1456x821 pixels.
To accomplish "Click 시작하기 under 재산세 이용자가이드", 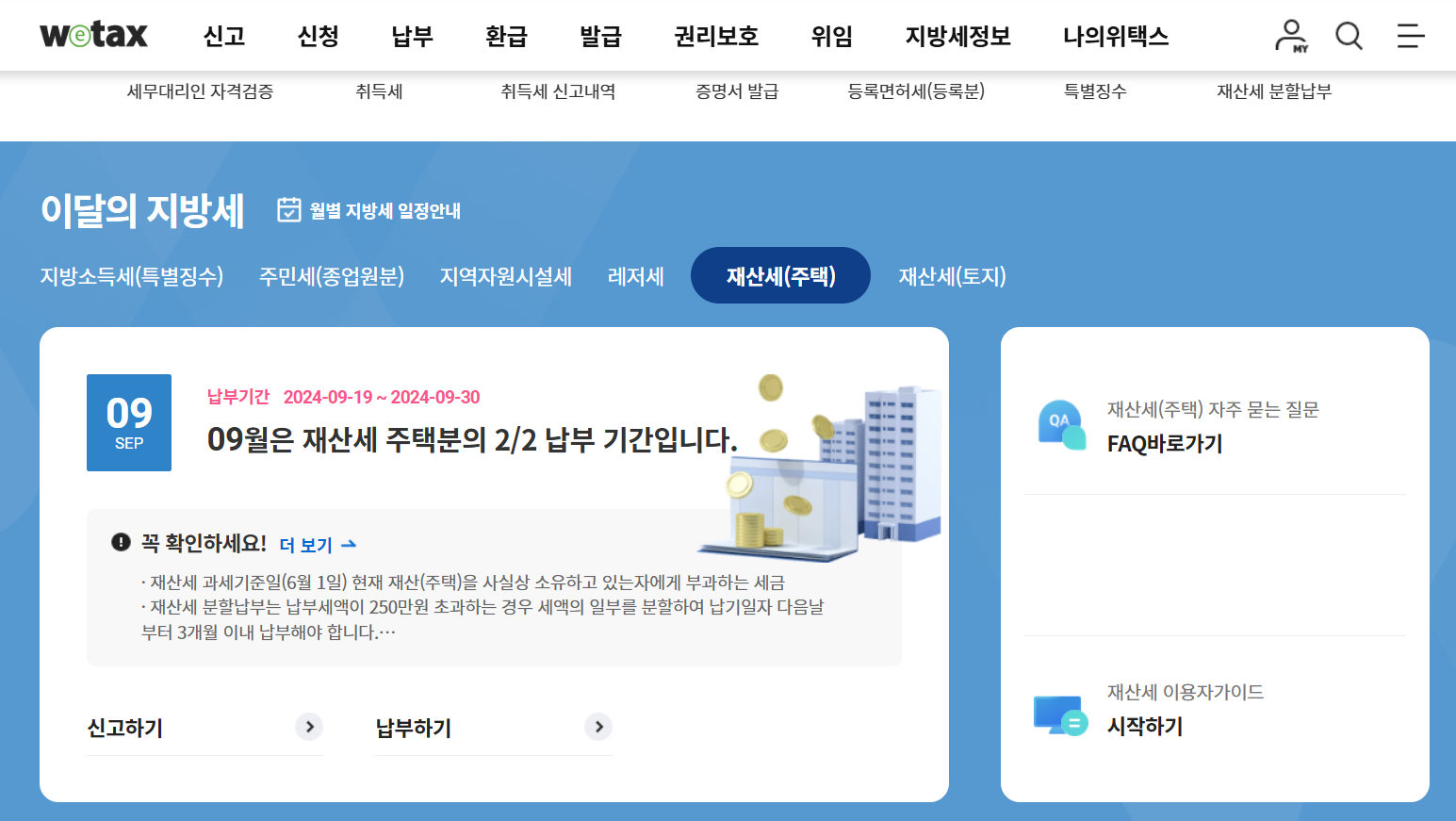I will click(x=1145, y=726).
